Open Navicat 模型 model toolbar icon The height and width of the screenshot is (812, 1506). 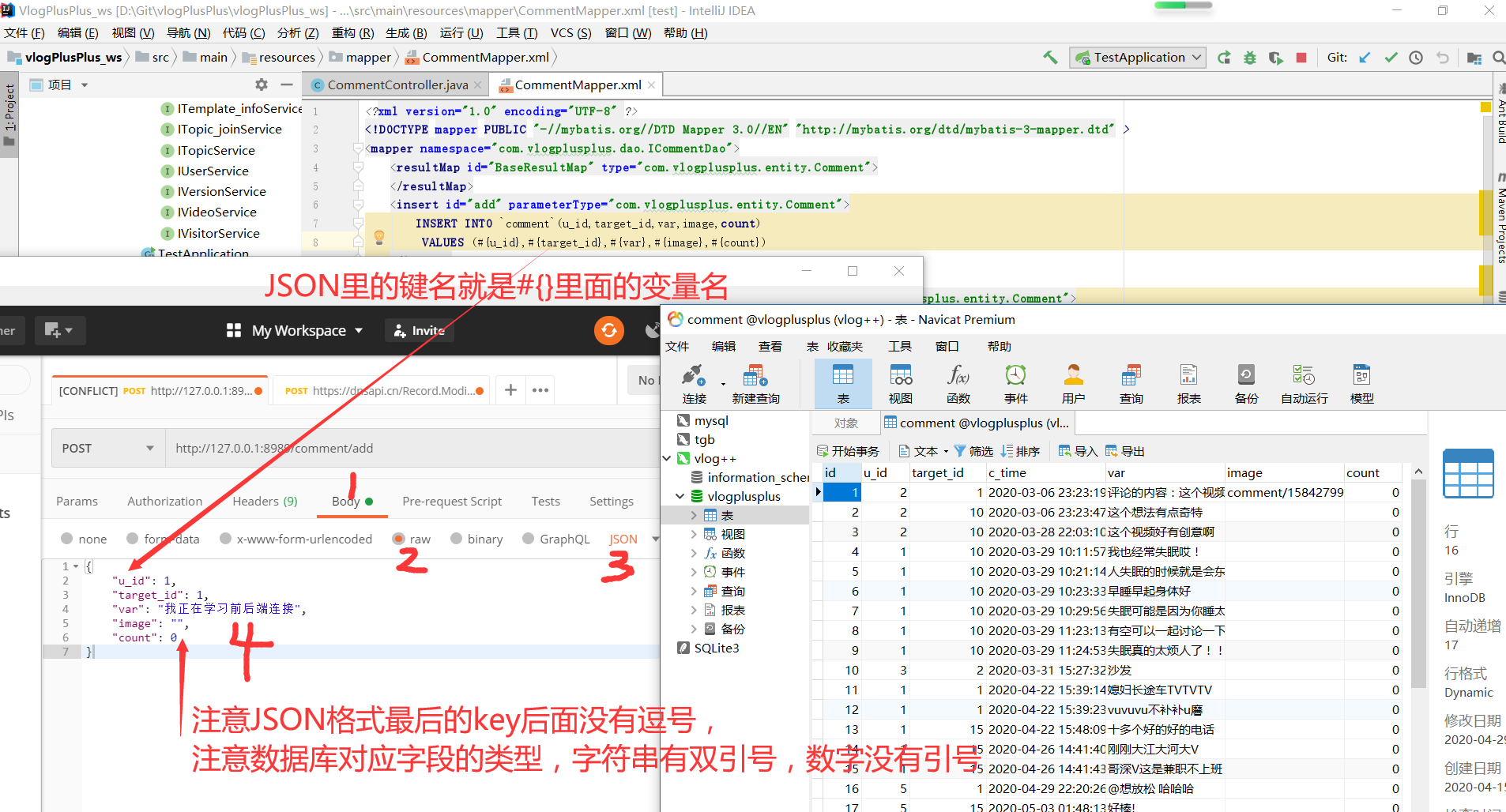1362,384
